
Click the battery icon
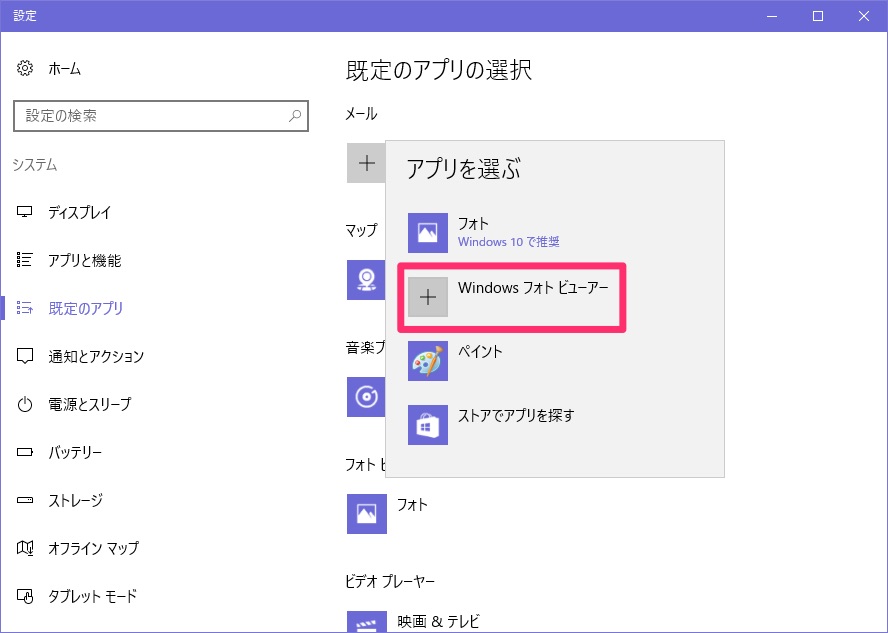(x=24, y=452)
